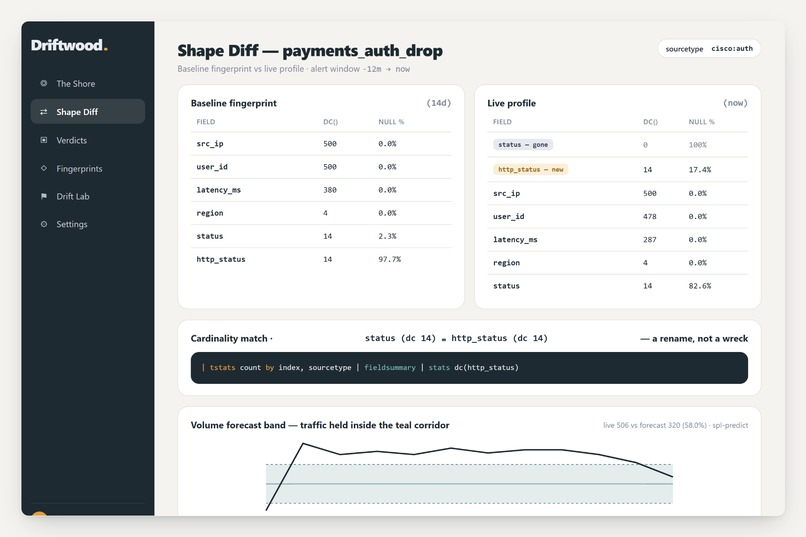The width and height of the screenshot is (806, 537).
Task: Select src_ip row in Live profile
Action: 618,194
